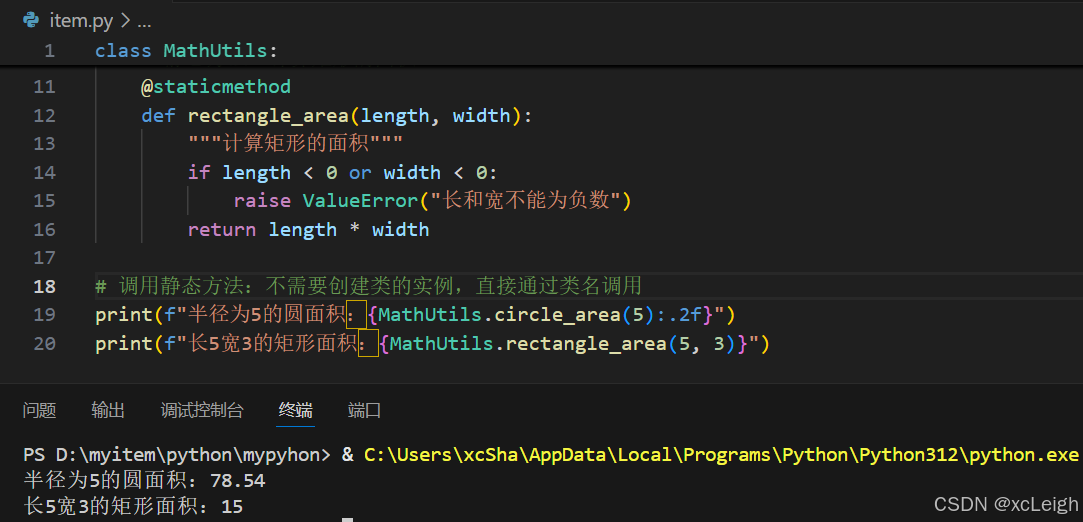Click highlighted fullwidth colon on line 20
The width and height of the screenshot is (1083, 522).
(368, 343)
